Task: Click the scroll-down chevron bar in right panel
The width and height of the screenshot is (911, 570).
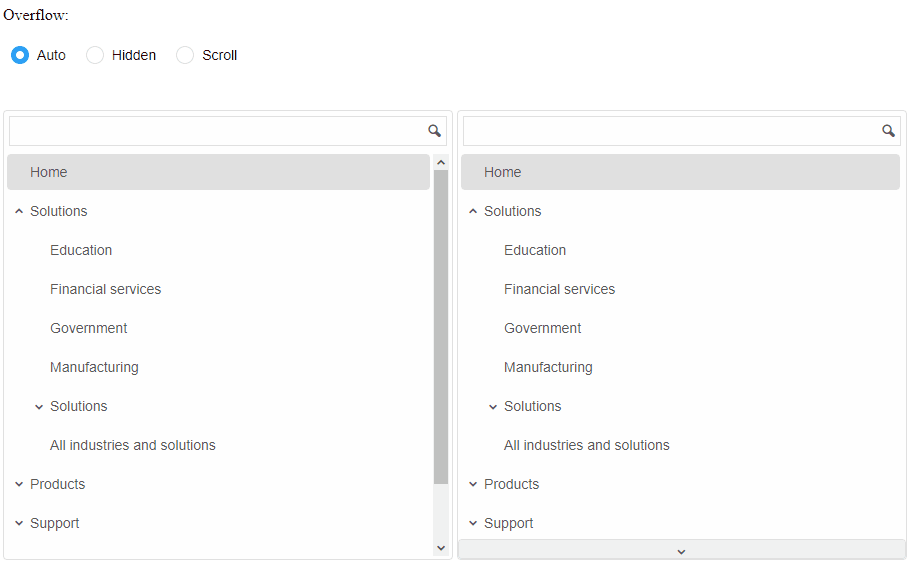Action: pyautogui.click(x=682, y=551)
